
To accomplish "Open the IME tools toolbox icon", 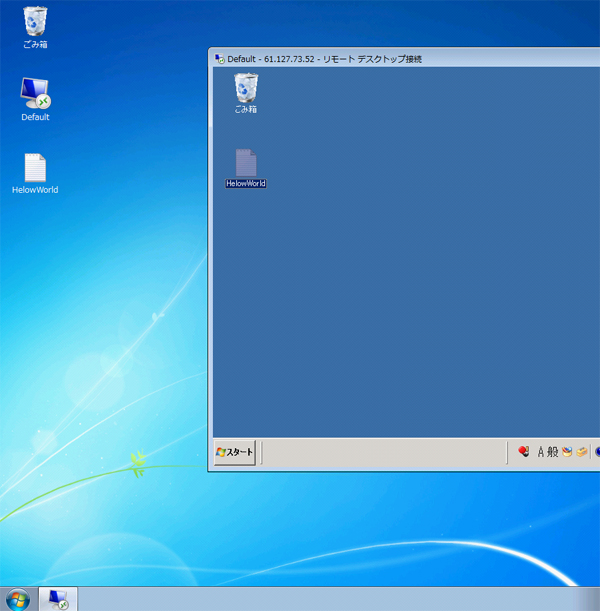I will click(582, 452).
